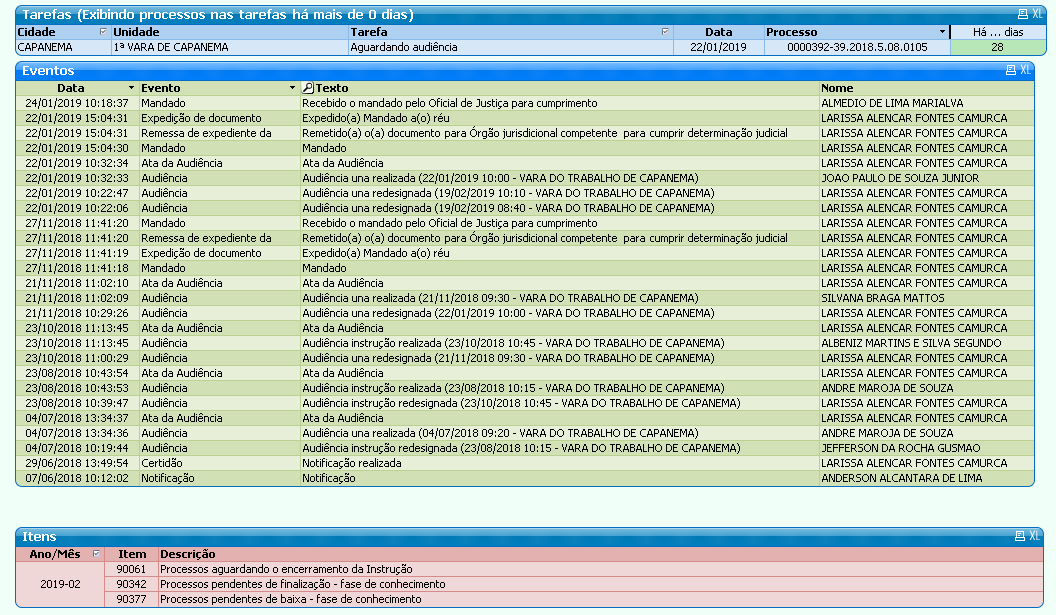1056x615 pixels.
Task: Select name JOAO PAULO DE SOUZA JUNIOR
Action: [x=900, y=178]
